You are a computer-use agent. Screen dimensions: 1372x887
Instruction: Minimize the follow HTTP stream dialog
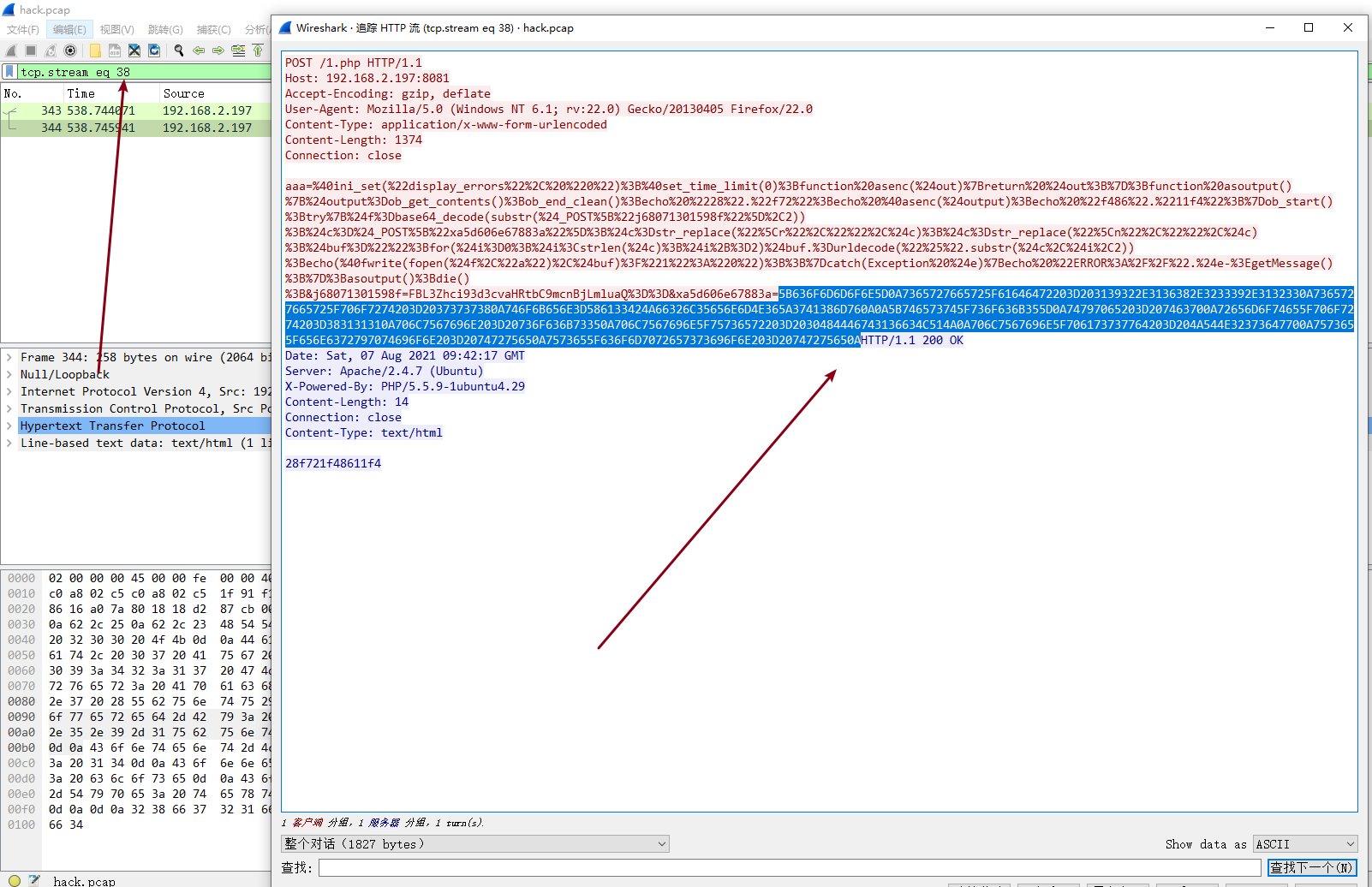(1269, 27)
